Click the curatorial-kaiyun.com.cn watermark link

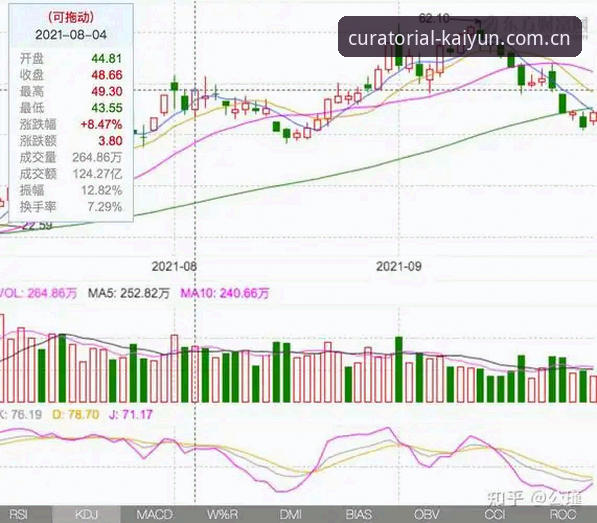[460, 38]
